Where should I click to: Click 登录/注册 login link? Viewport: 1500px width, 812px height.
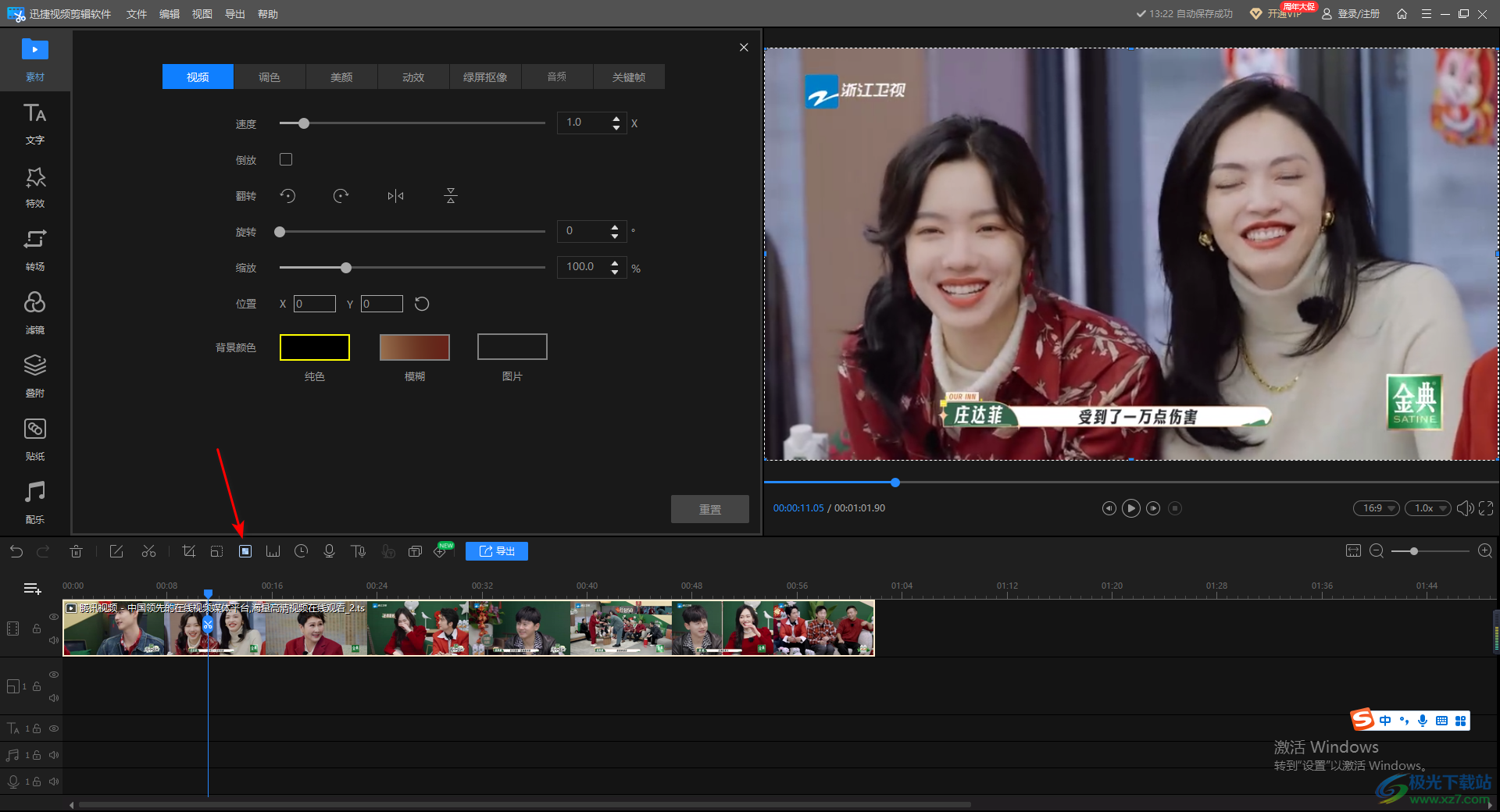tap(1351, 14)
